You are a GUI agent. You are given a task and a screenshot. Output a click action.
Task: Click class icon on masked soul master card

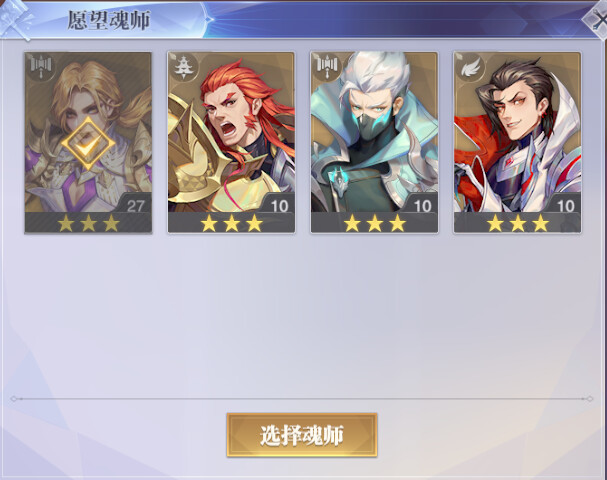point(328,67)
